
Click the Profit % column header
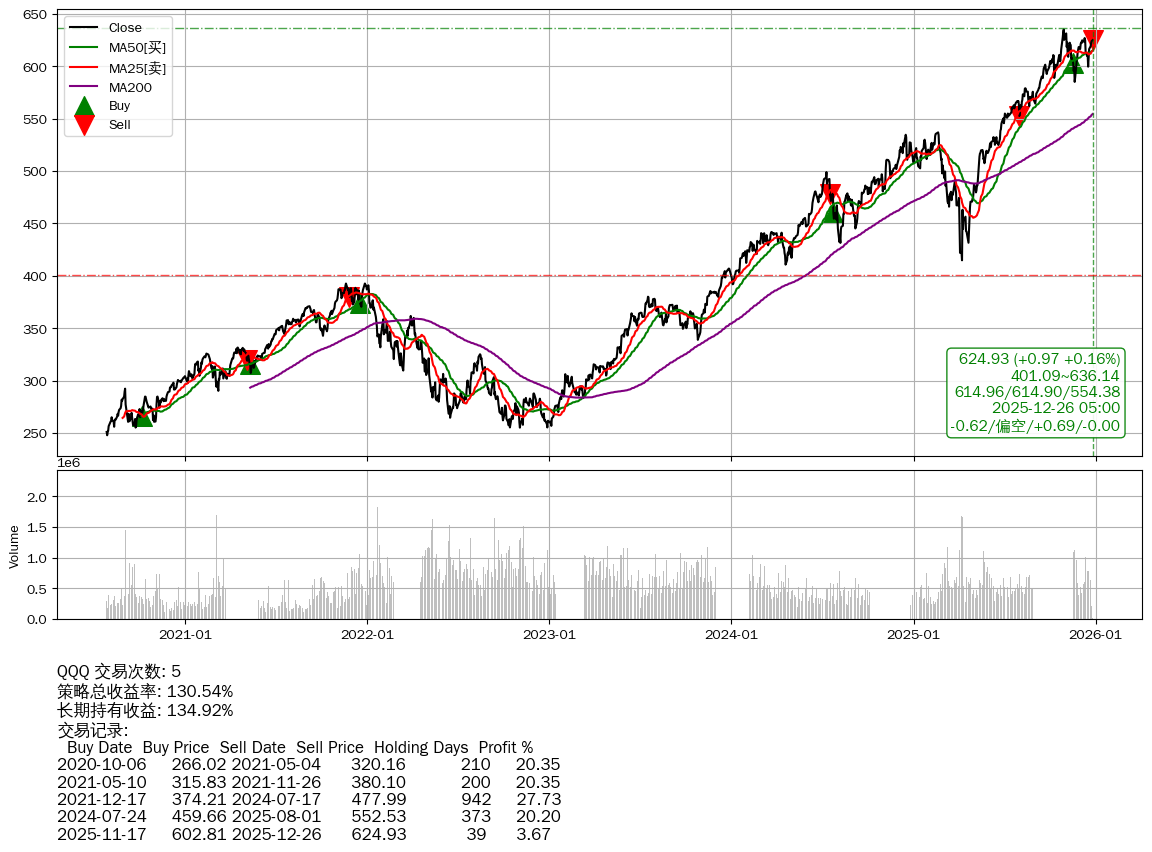tap(505, 748)
